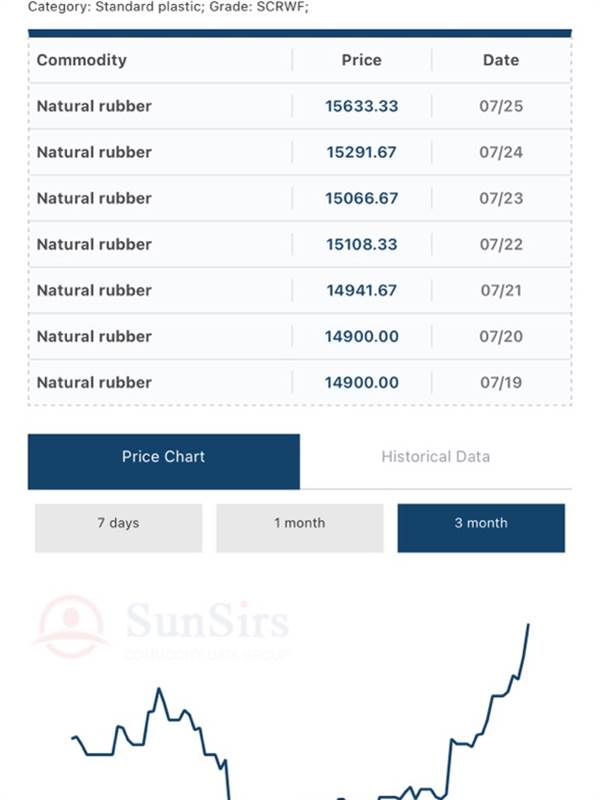Click the 15291.67 price value
600x800 pixels.
click(362, 152)
